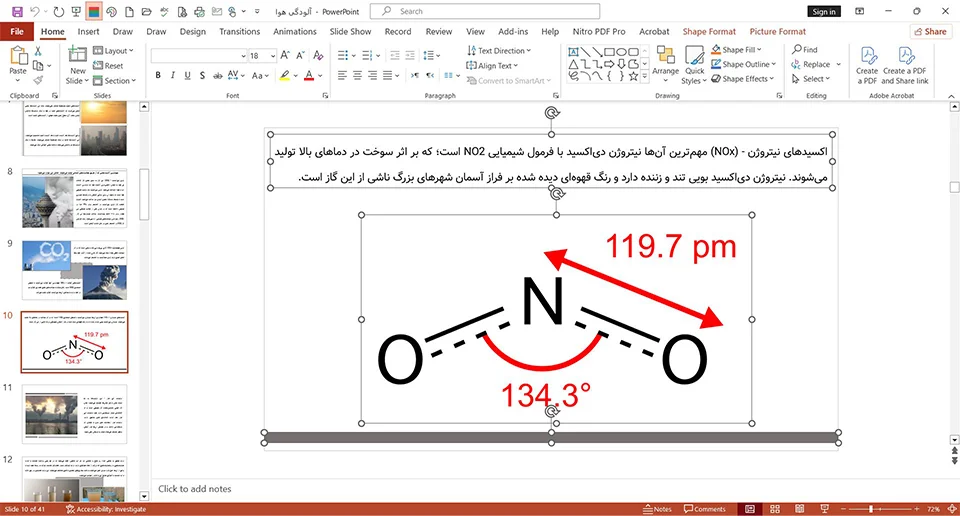Viewport: 960px width, 516px height.
Task: Expand the Layout dropdown
Action: 114,51
